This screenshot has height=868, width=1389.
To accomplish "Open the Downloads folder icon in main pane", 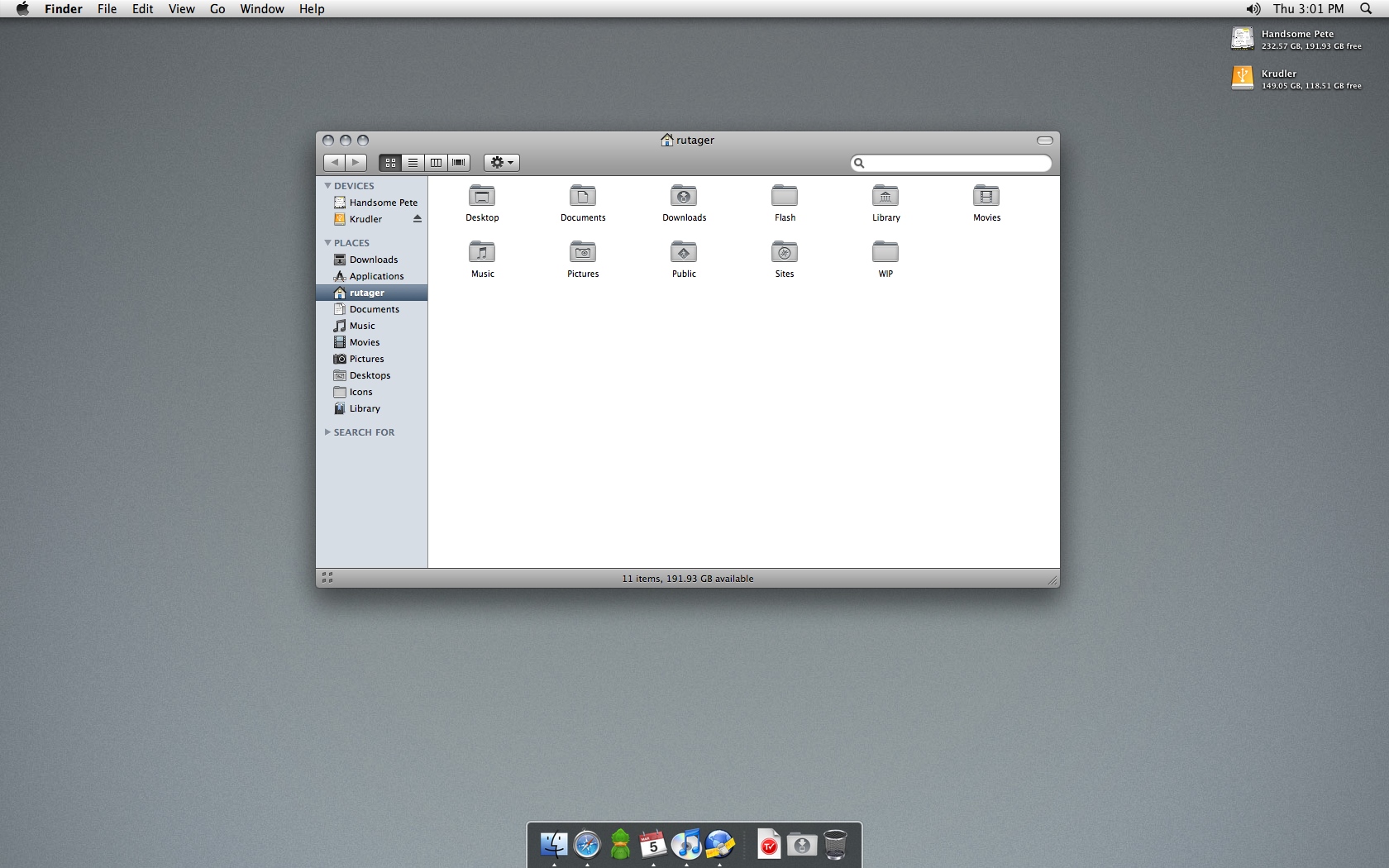I will tap(684, 197).
